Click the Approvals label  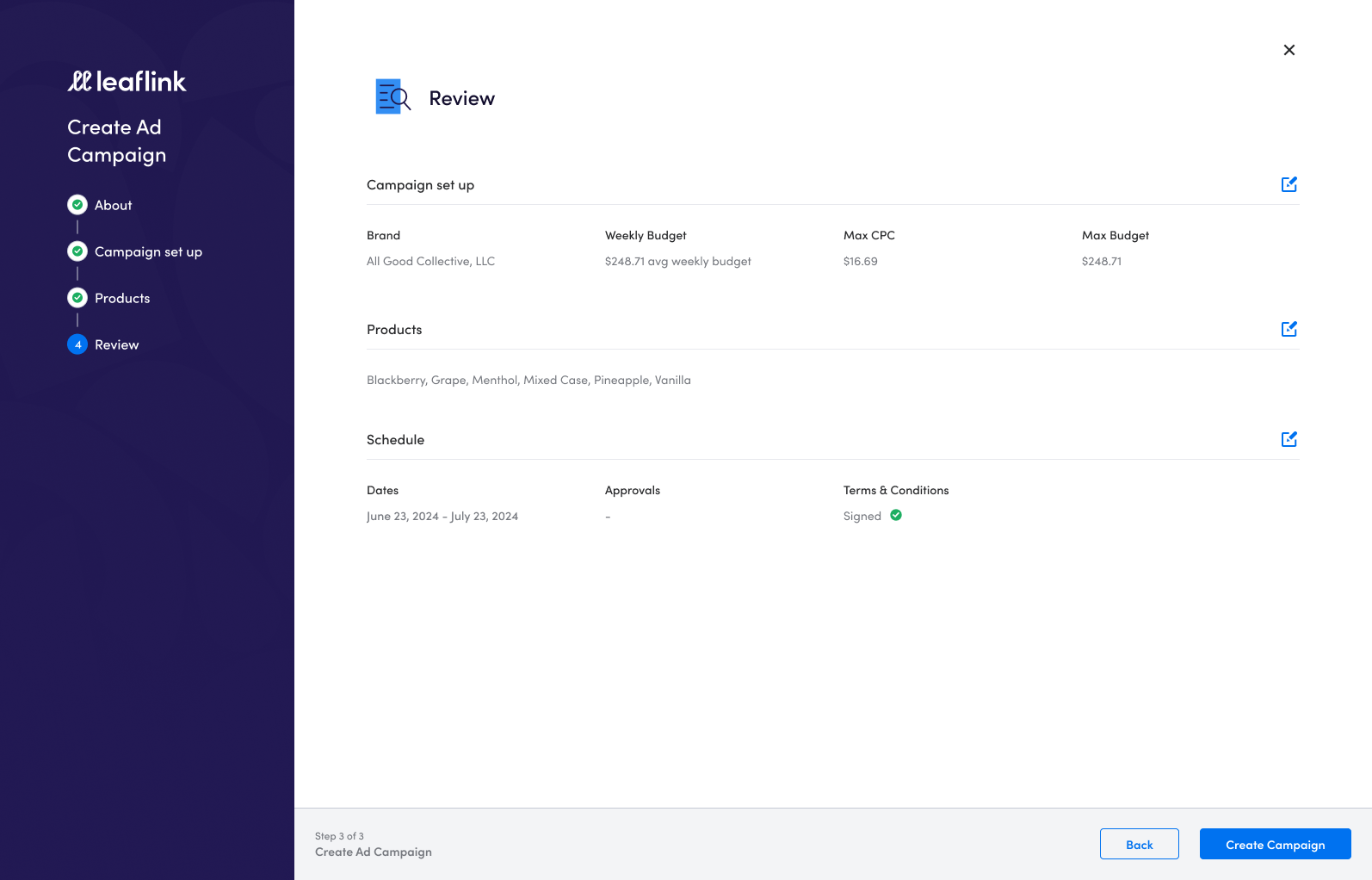tap(633, 490)
